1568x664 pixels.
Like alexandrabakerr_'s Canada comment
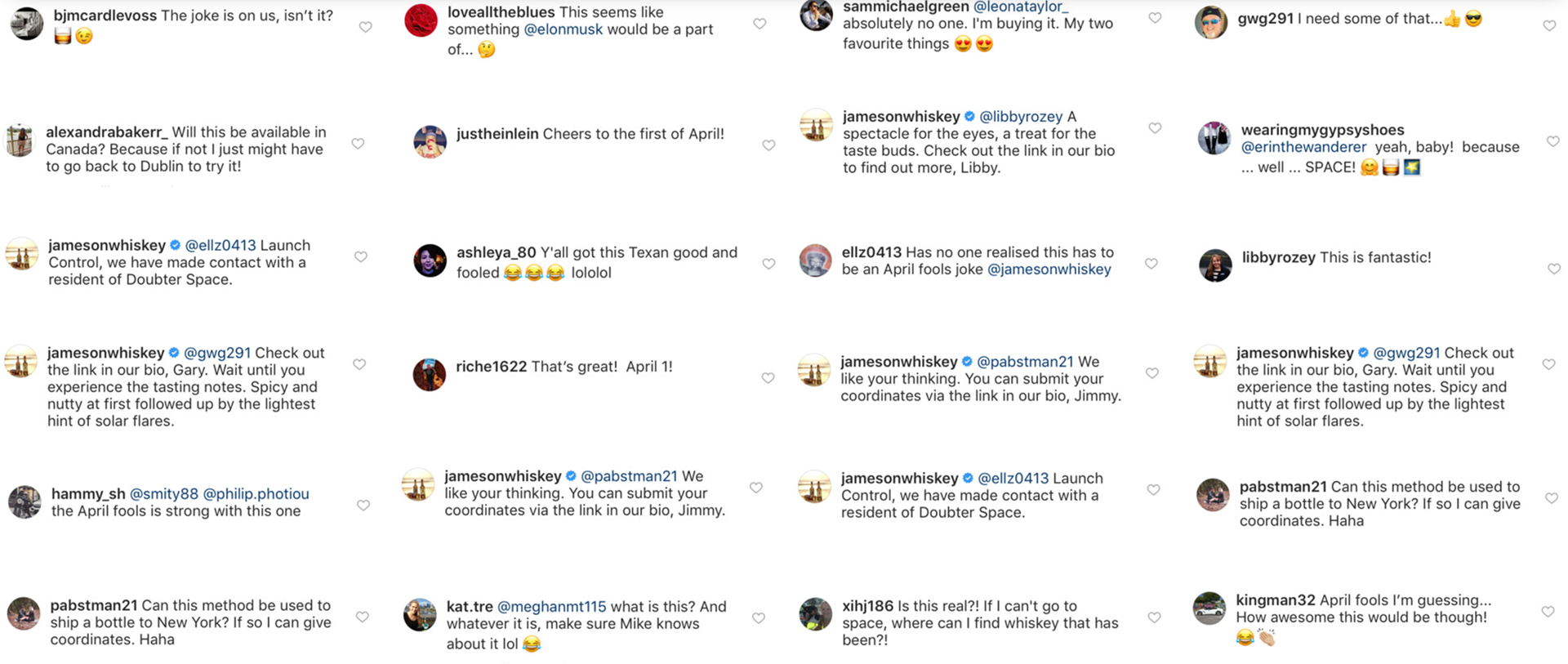click(x=358, y=144)
